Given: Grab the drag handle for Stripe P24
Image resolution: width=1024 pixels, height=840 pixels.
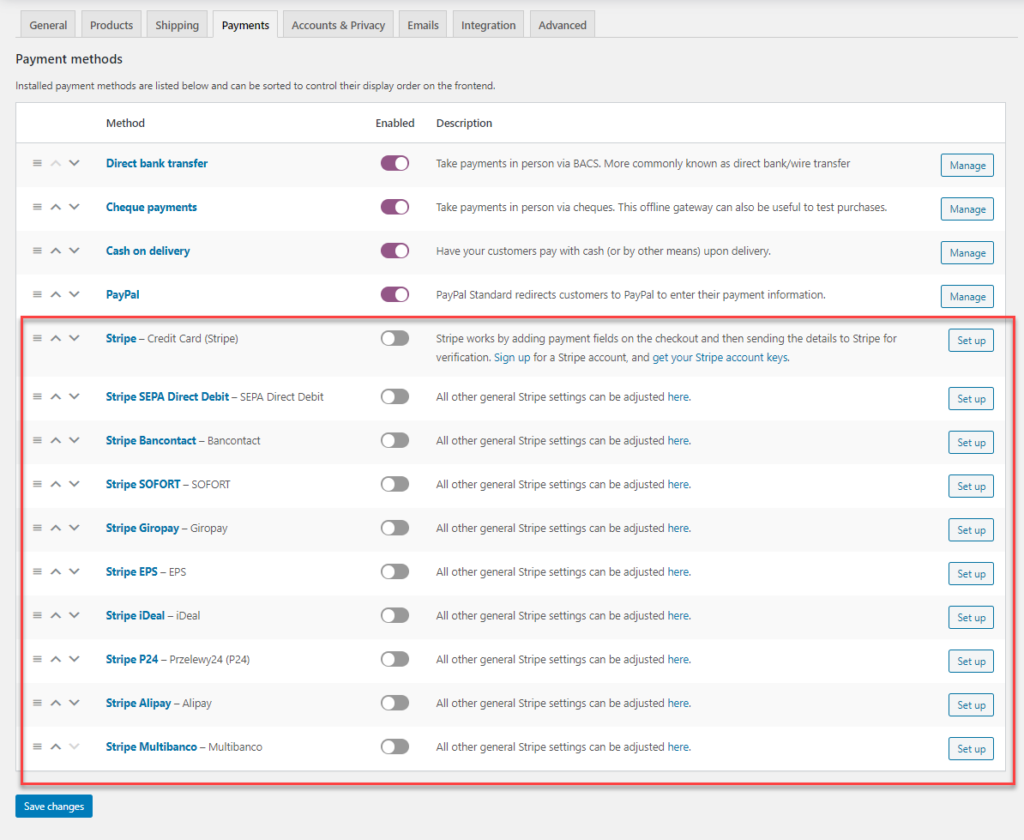Looking at the screenshot, I should pyautogui.click(x=37, y=659).
